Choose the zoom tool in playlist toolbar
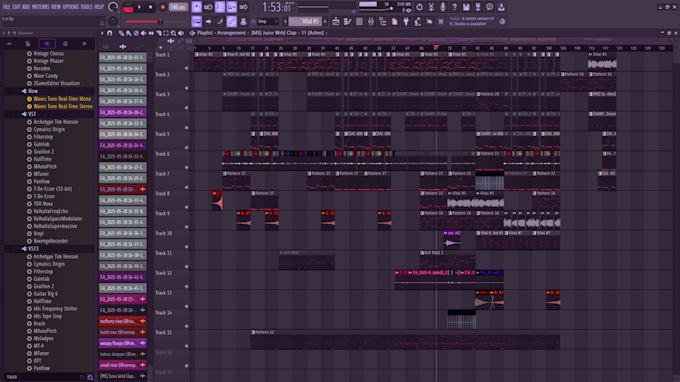680x382 pixels. click(173, 33)
